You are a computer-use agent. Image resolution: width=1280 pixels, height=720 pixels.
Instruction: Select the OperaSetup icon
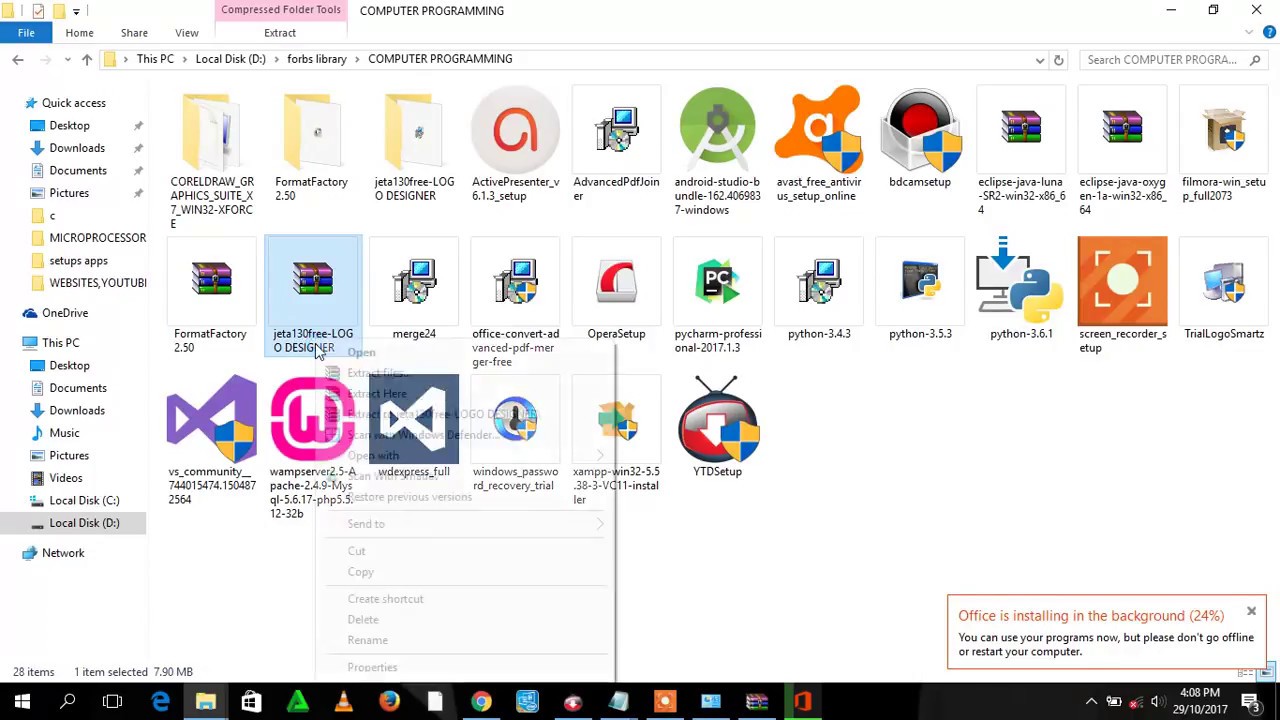(616, 282)
